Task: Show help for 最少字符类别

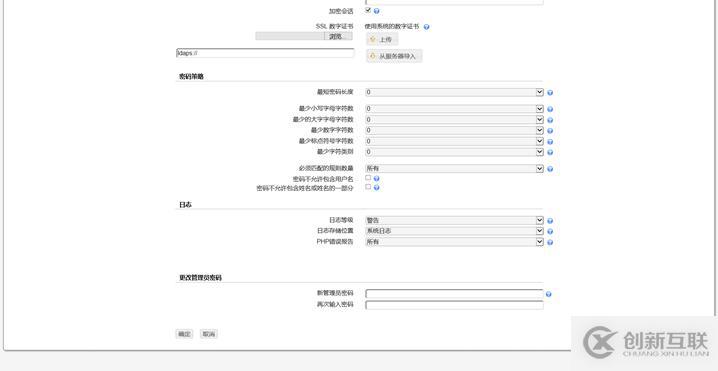Action: [550, 153]
